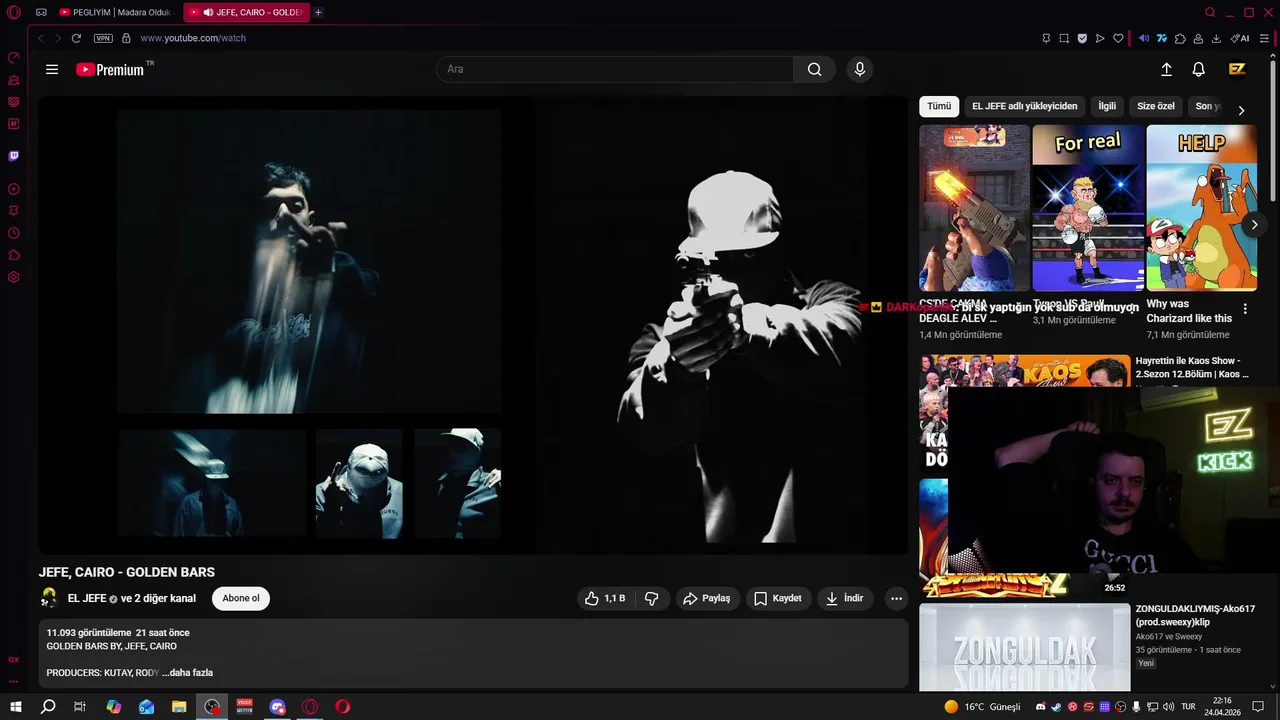Open the YouTube hamburger guide menu
The width and height of the screenshot is (1280, 720).
(52, 69)
